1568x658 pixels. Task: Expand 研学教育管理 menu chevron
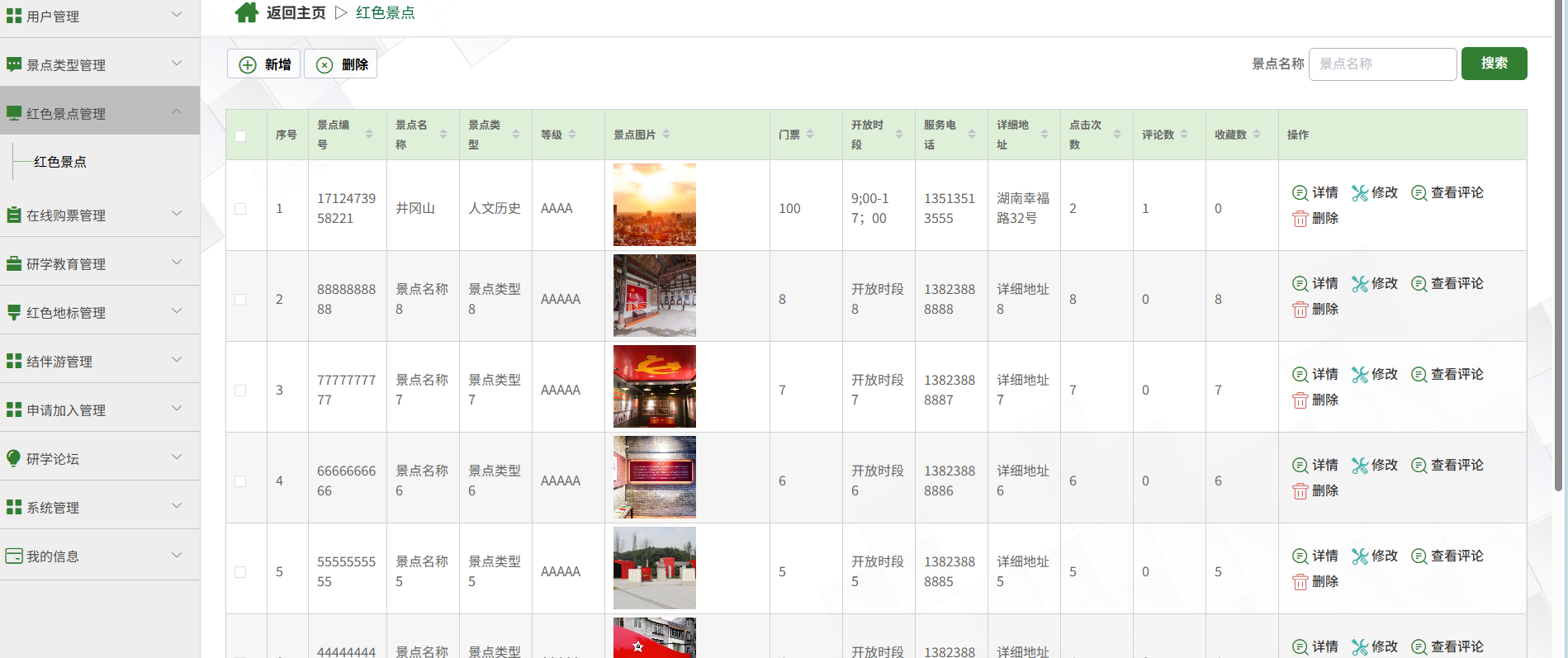[x=177, y=262]
